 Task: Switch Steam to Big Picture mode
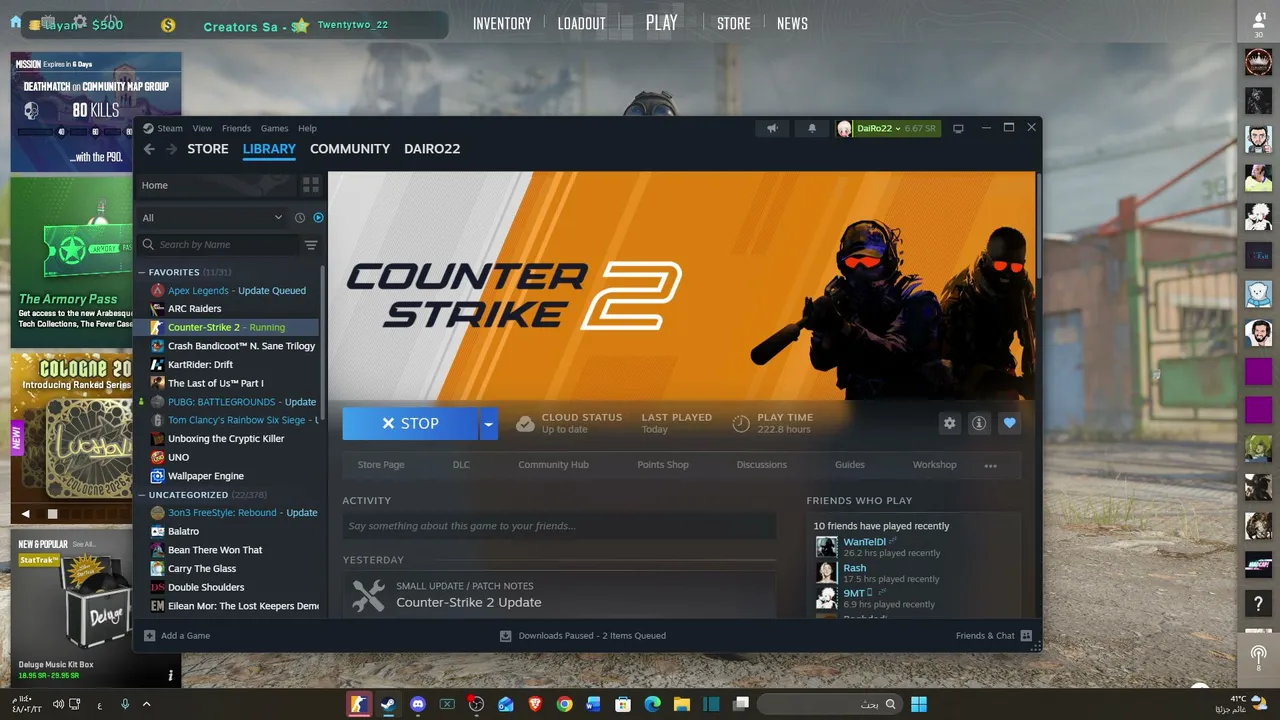(958, 128)
